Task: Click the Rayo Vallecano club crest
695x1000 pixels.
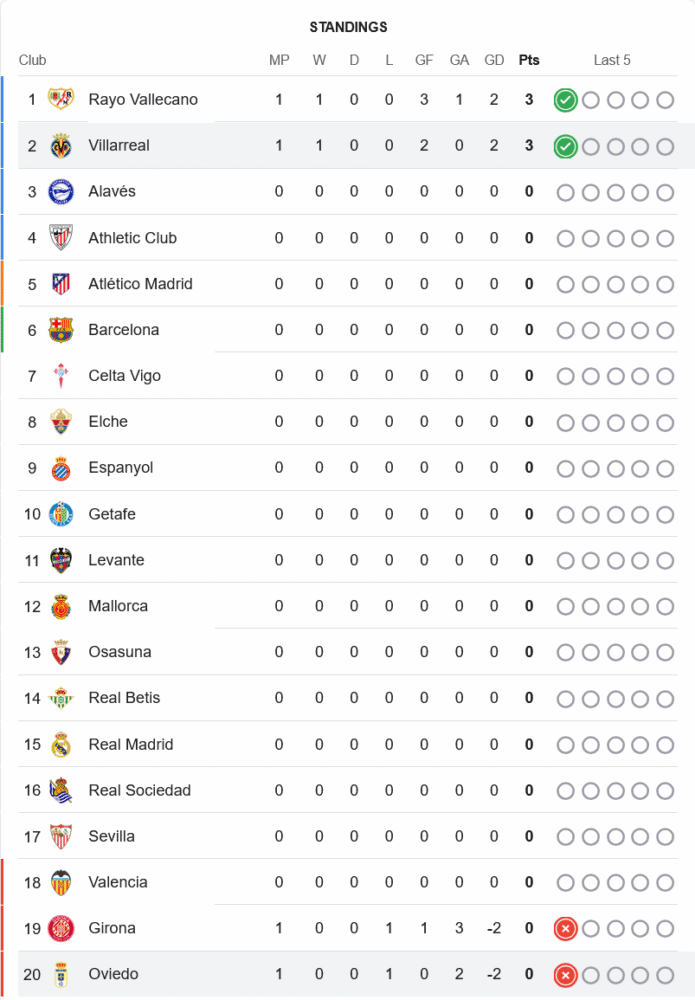Action: pyautogui.click(x=61, y=99)
